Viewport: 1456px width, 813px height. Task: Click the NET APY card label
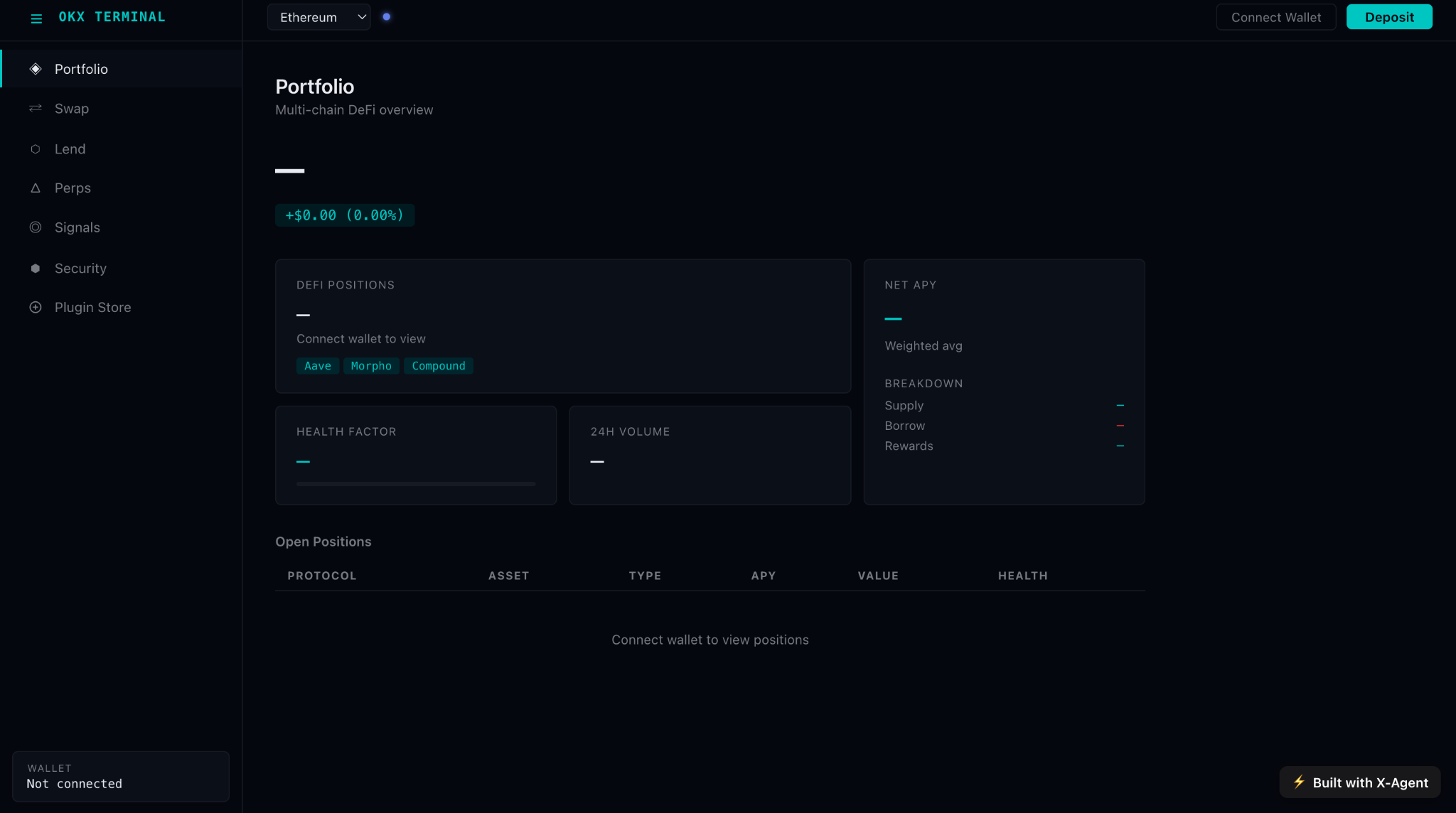tap(911, 285)
